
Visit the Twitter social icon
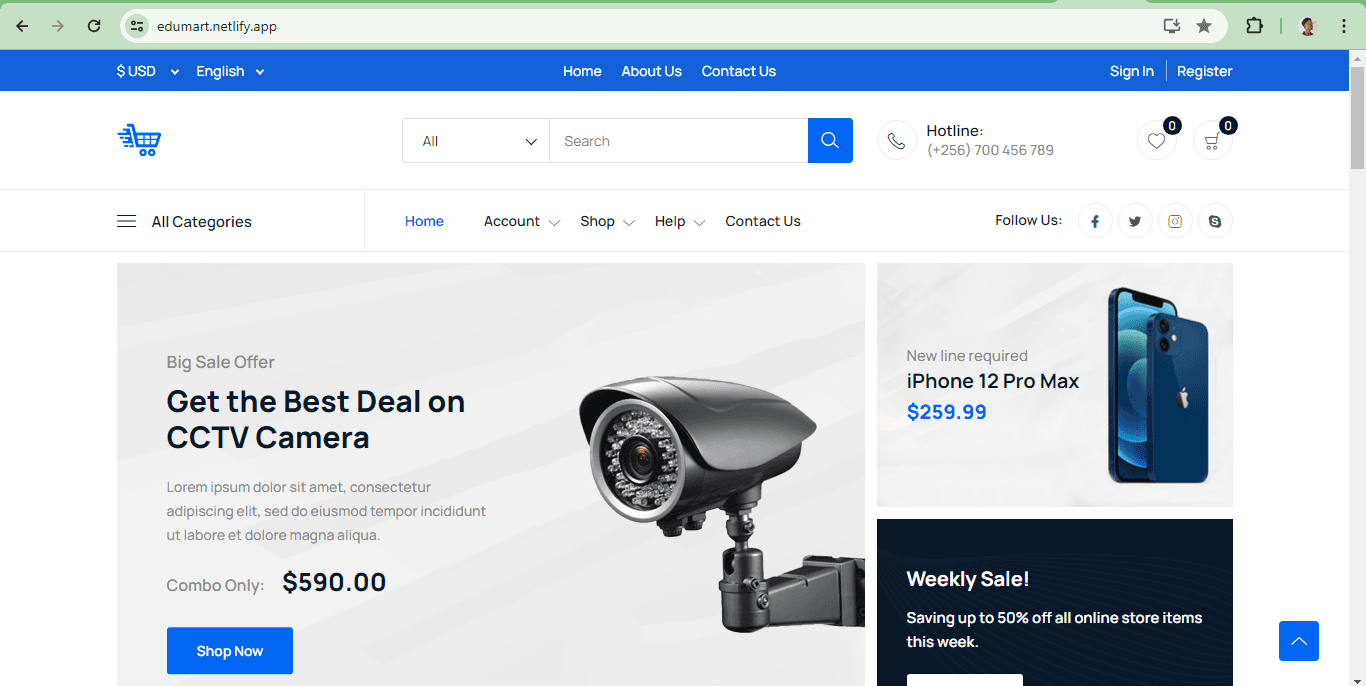click(x=1135, y=221)
